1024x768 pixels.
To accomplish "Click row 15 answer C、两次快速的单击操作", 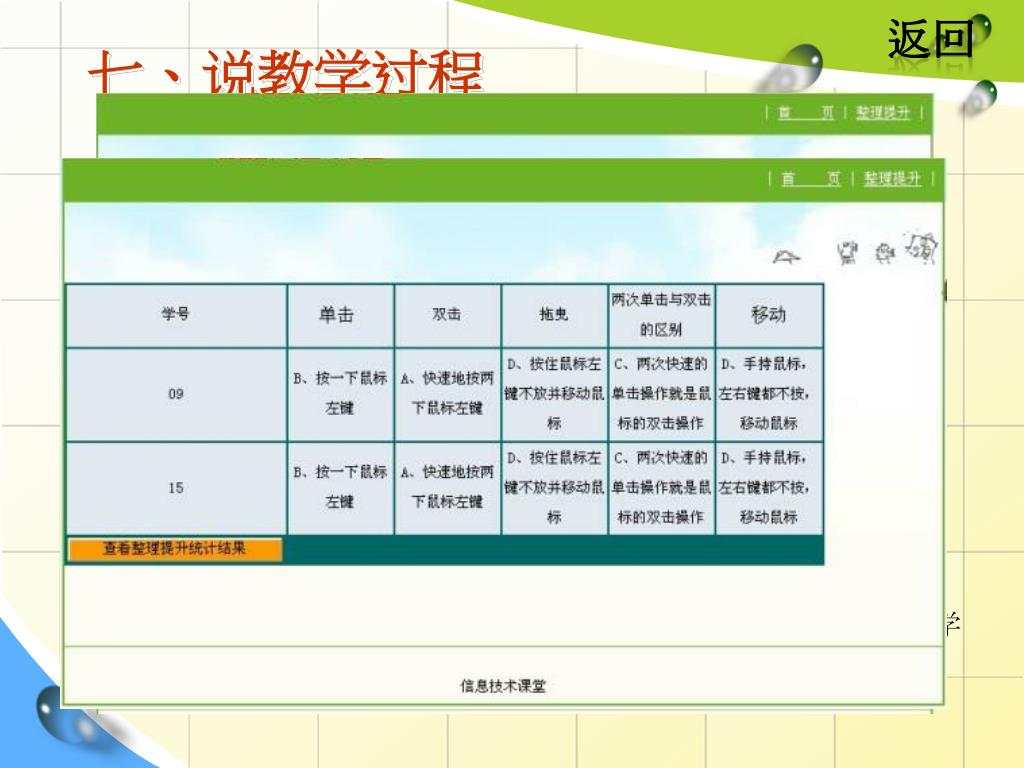I will pos(662,488).
